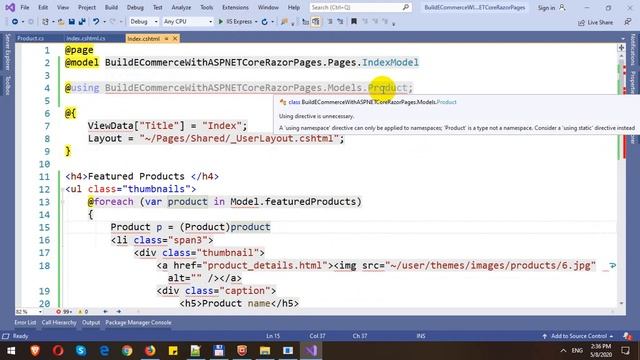This screenshot has width=640, height=360.
Task: Open the notifications bell in status bar
Action: (x=627, y=336)
